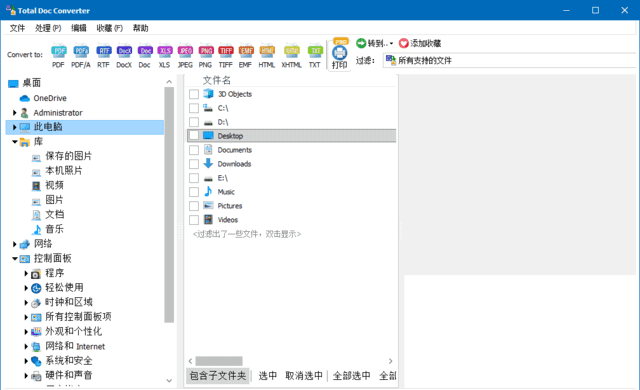Open the 转到 dropdown
The image size is (640, 390).
(375, 43)
